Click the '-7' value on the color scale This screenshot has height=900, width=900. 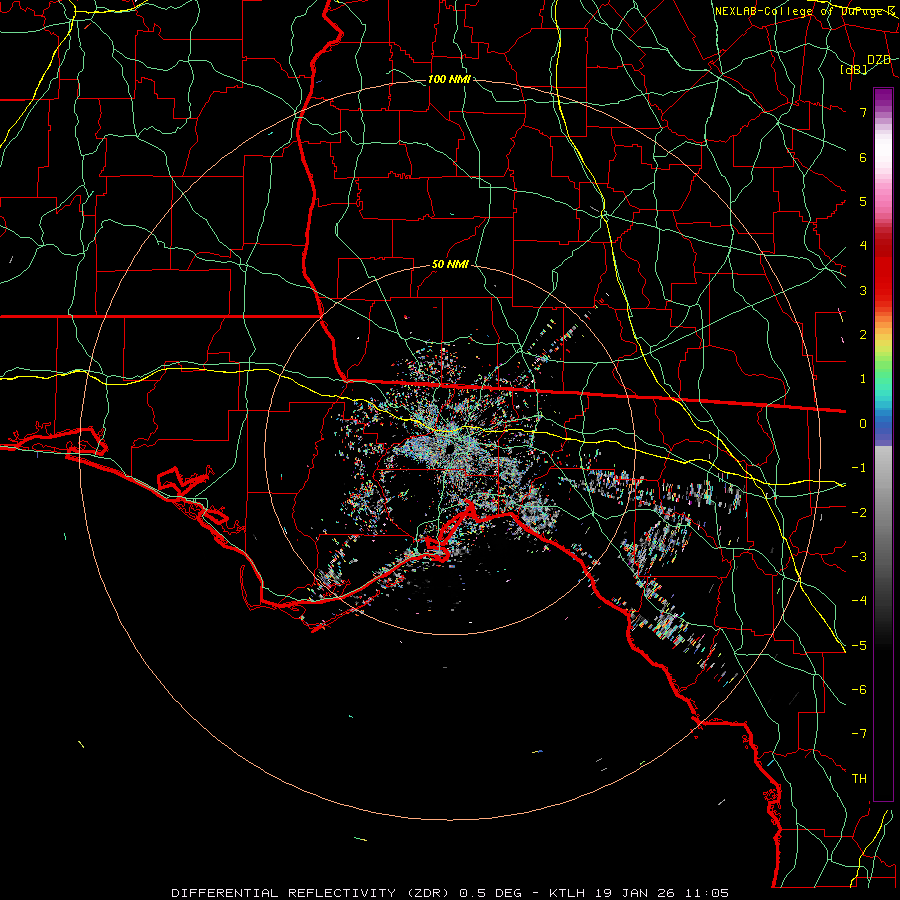pos(859,734)
